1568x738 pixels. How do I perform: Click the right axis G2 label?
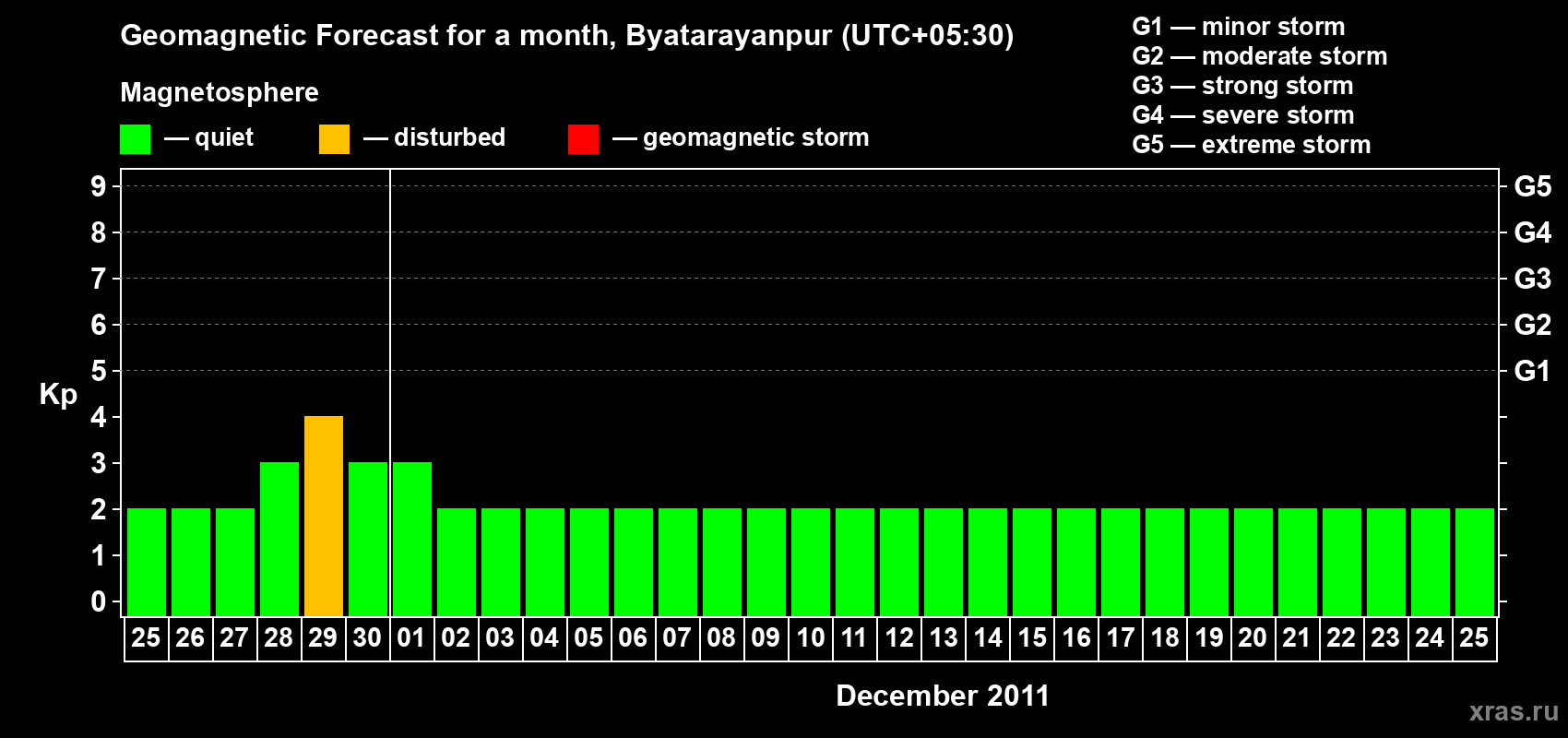[x=1533, y=325]
